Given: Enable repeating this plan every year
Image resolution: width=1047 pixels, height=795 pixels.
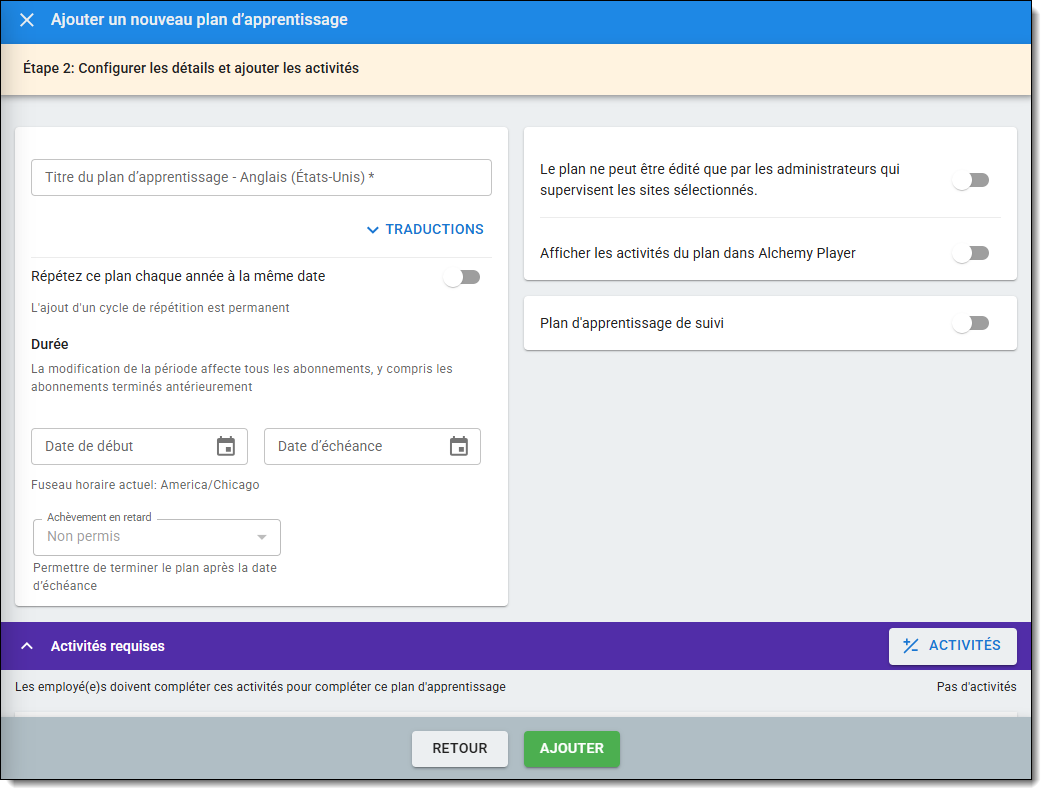Looking at the screenshot, I should click(462, 277).
